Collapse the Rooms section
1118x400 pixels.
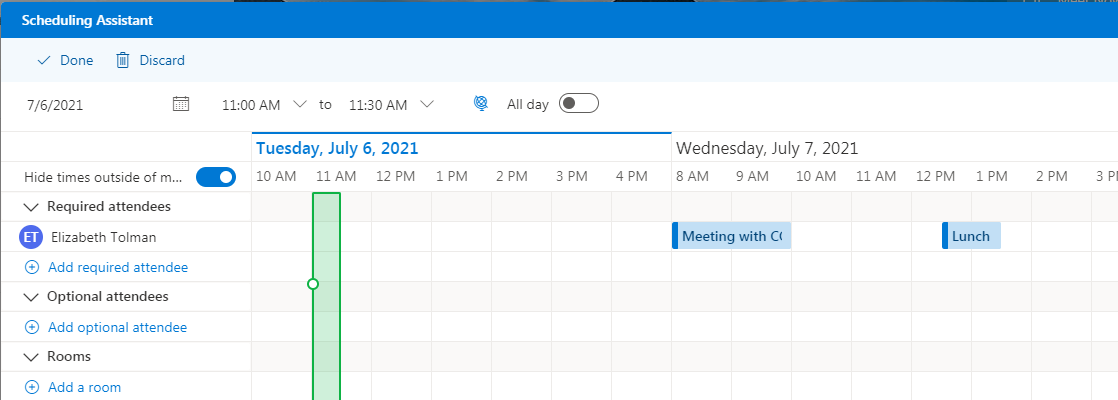tap(32, 357)
